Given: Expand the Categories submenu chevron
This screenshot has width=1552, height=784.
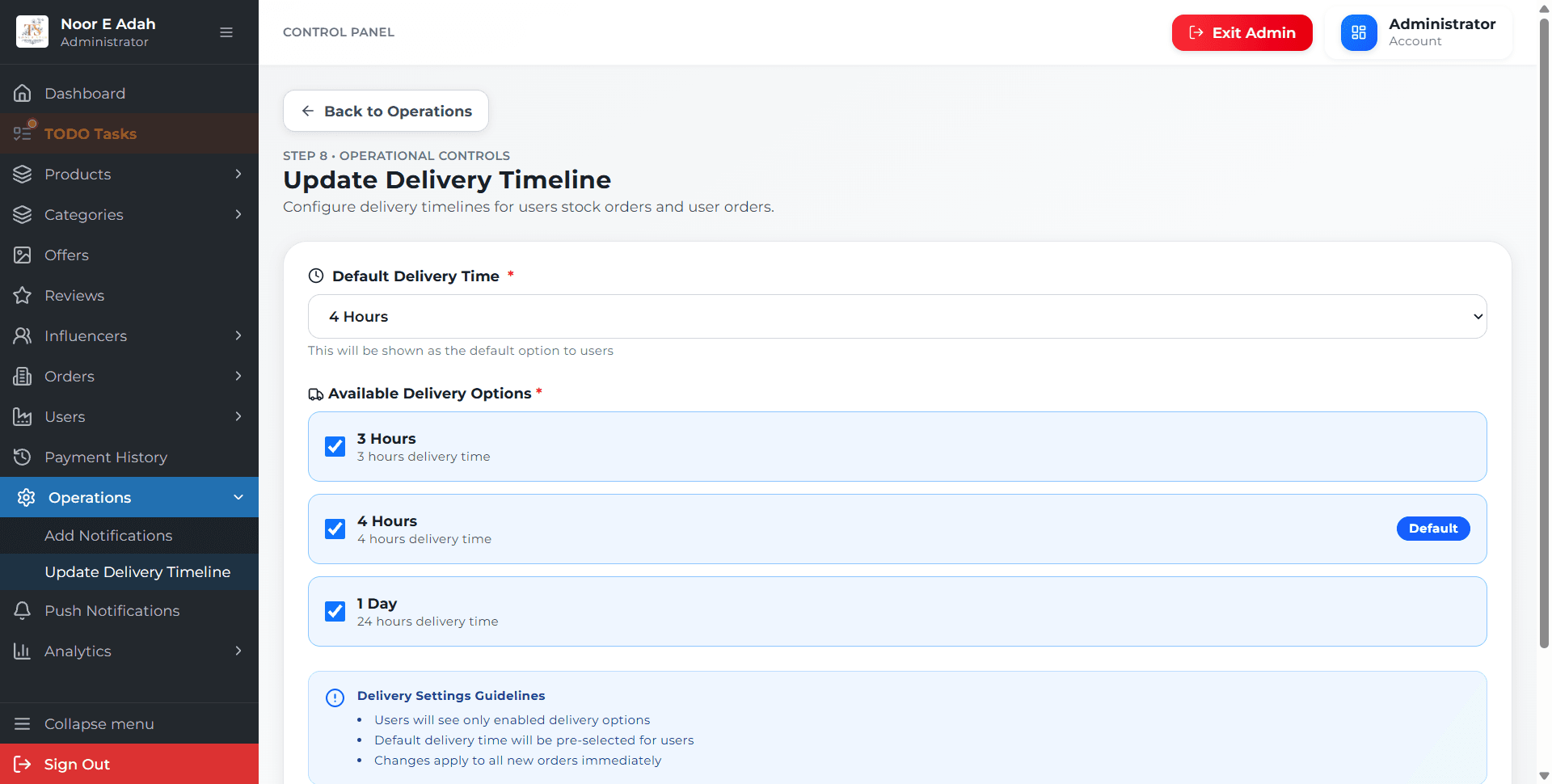Looking at the screenshot, I should 238,214.
